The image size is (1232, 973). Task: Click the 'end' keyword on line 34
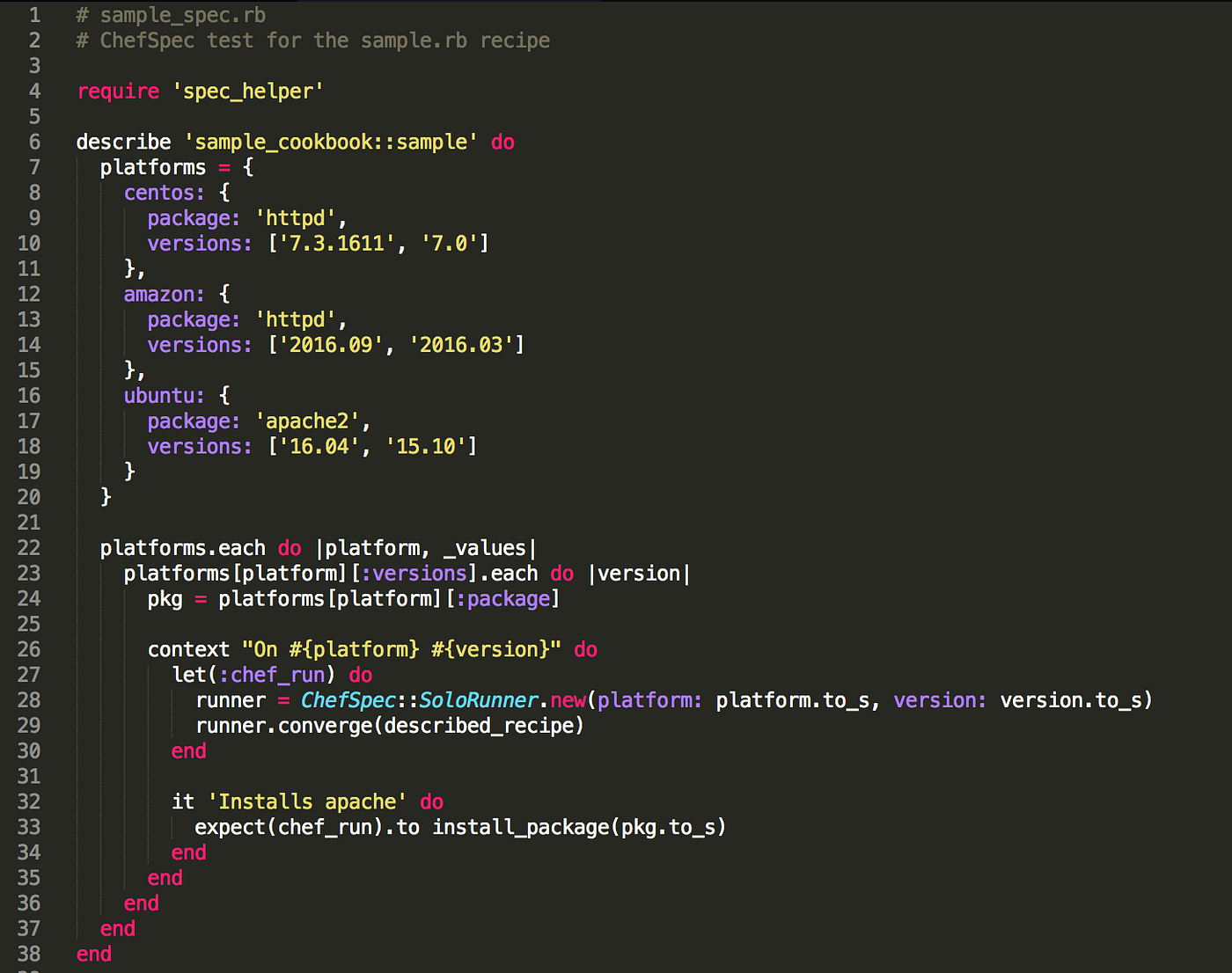[x=189, y=852]
